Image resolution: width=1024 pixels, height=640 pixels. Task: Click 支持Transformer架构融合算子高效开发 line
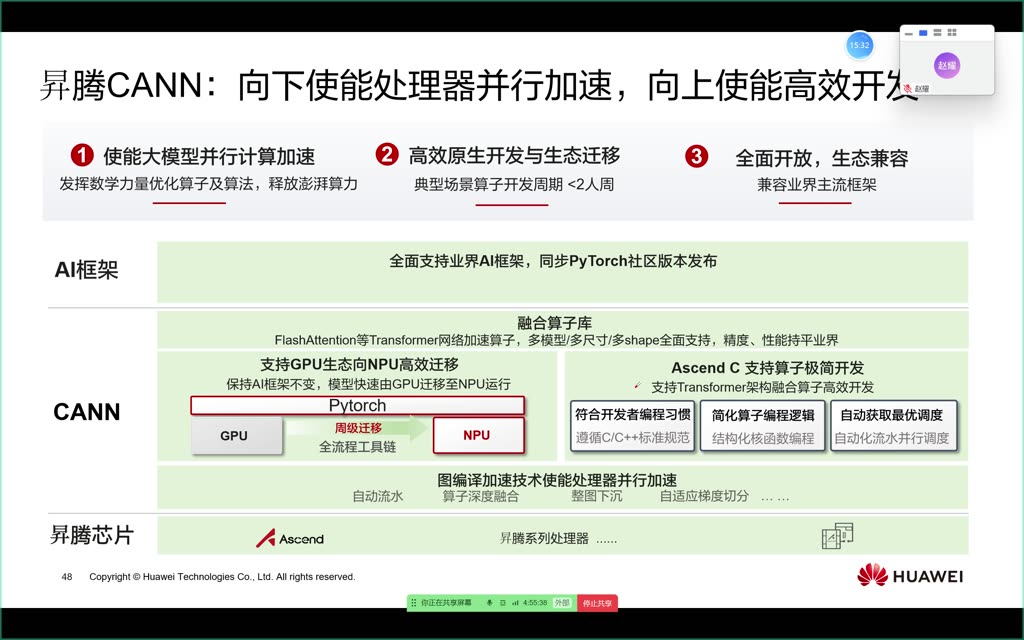(762, 387)
